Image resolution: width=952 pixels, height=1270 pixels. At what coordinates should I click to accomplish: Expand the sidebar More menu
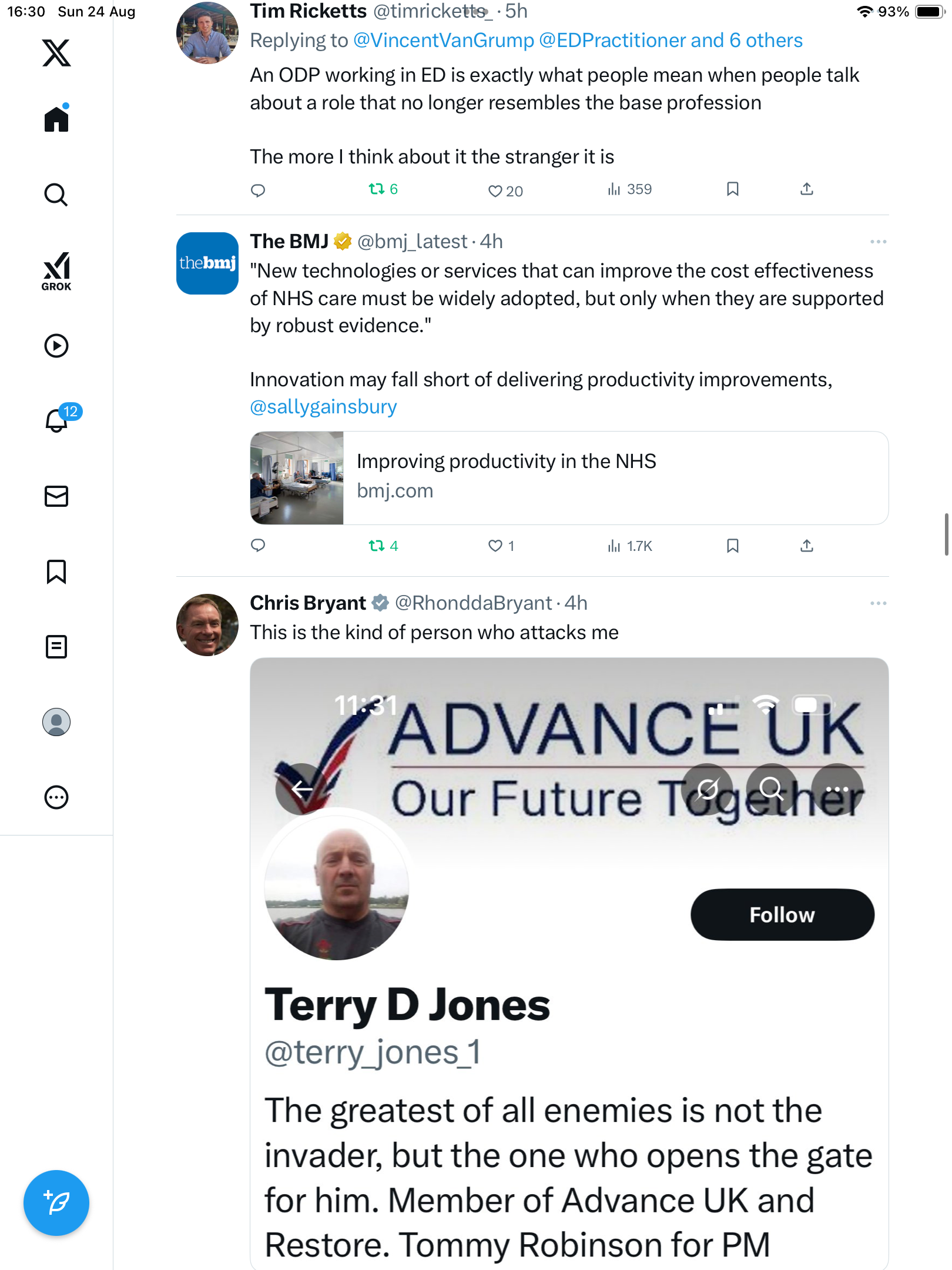click(x=56, y=797)
